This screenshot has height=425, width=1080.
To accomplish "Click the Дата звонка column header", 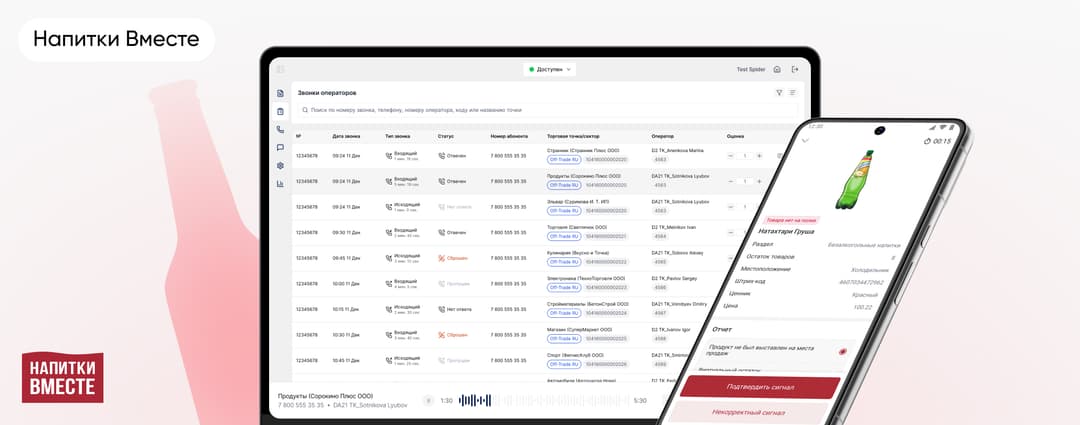I will click(346, 136).
